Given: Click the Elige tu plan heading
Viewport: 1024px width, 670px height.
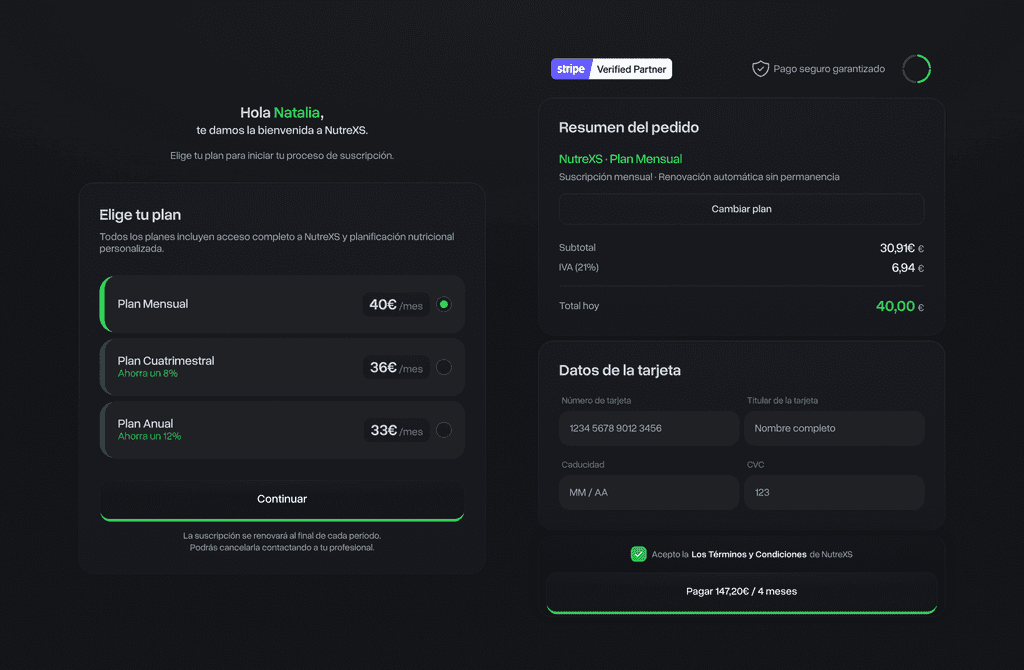Looking at the screenshot, I should click(x=140, y=215).
